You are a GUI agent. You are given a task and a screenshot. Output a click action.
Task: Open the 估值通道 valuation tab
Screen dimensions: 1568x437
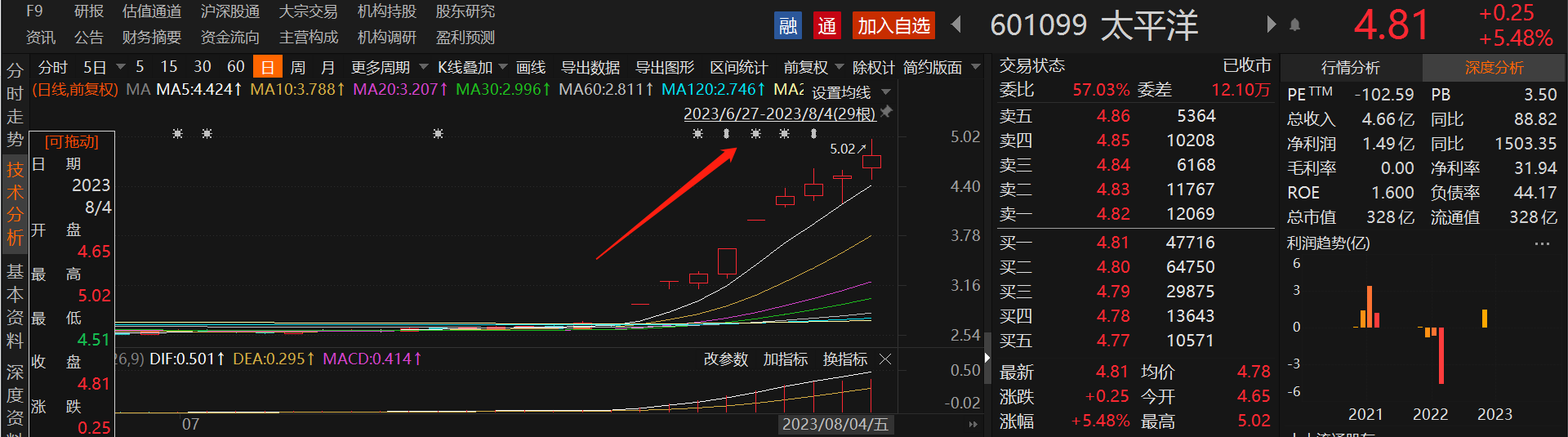152,11
